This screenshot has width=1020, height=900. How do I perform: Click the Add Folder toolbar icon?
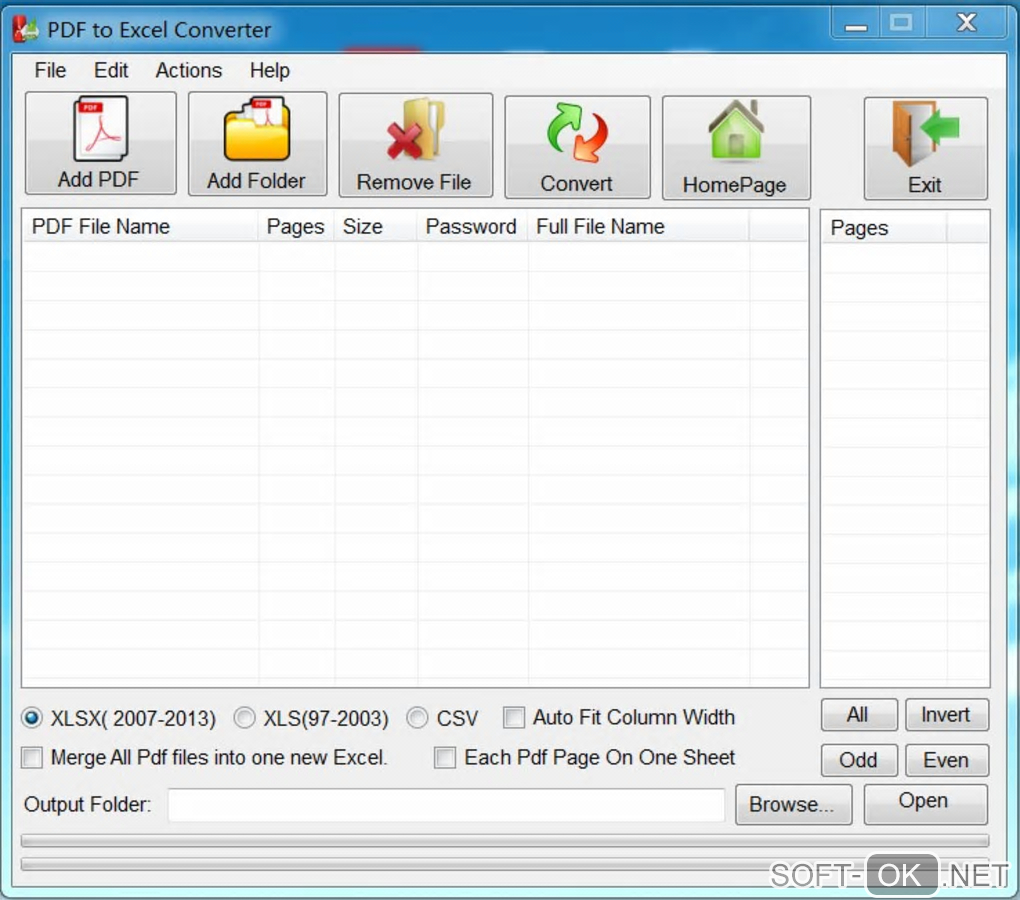(258, 144)
